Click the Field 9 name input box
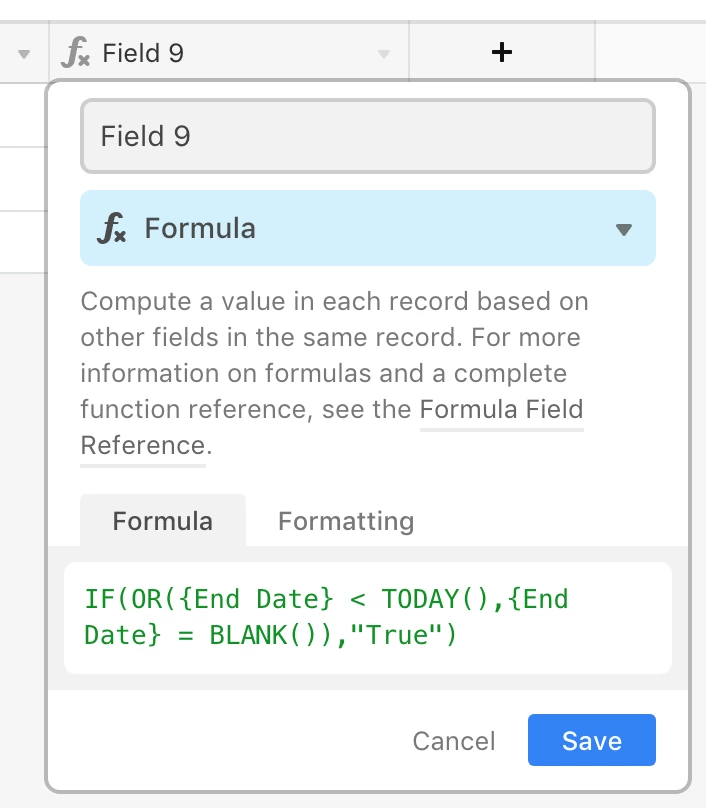Viewport: 706px width, 808px height. [368, 136]
